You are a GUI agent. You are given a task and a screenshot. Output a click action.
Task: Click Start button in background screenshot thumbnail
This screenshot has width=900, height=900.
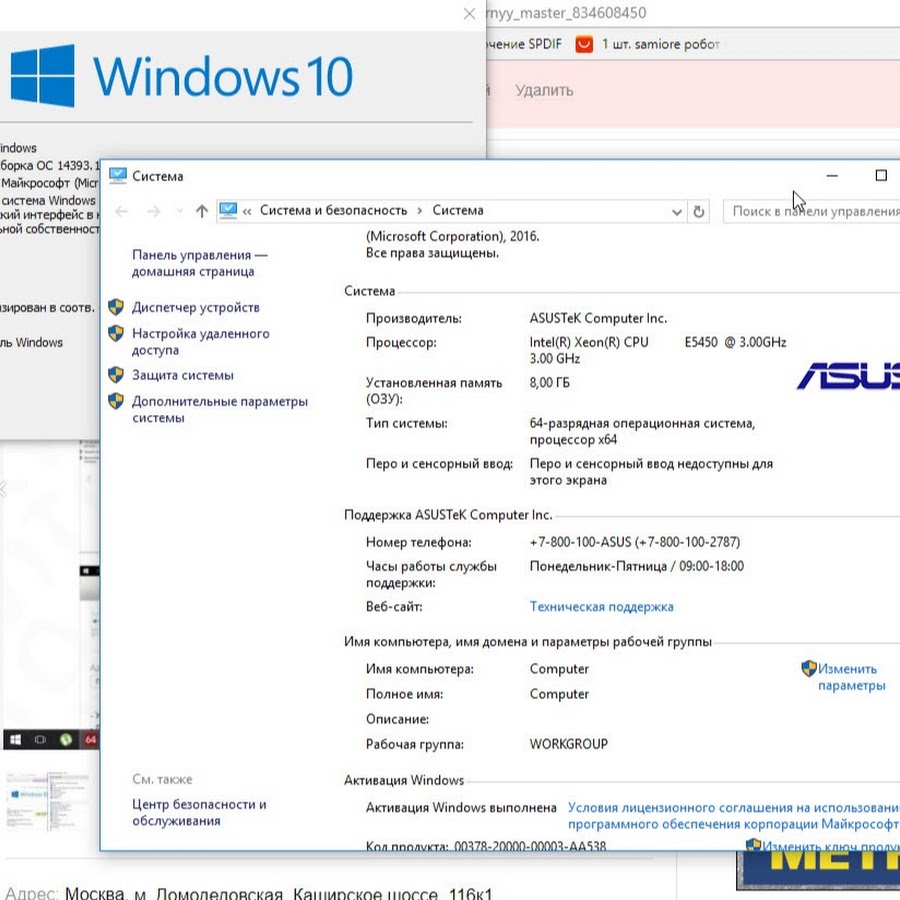[x=15, y=739]
